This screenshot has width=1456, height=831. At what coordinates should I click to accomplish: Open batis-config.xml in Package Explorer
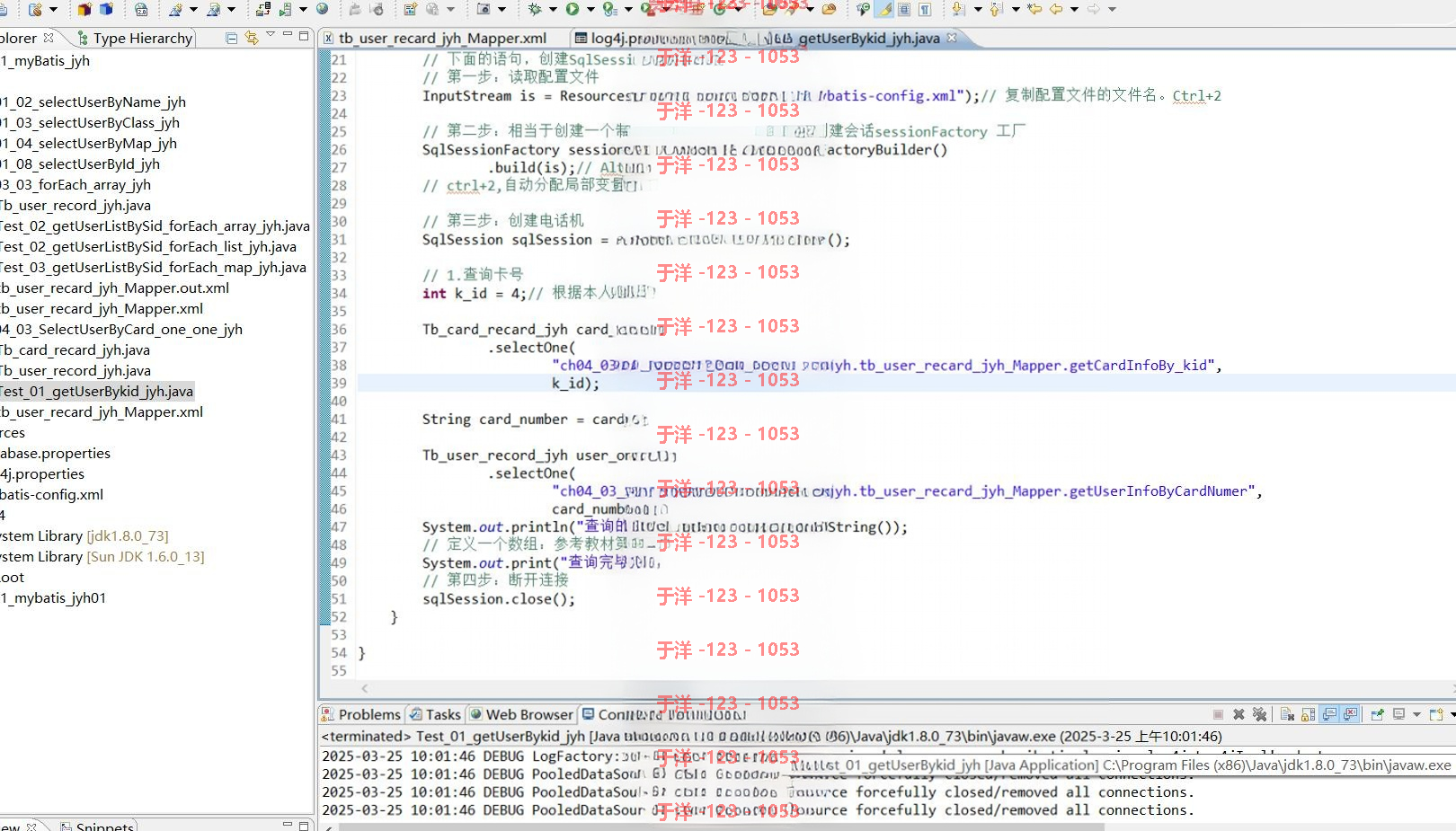coord(51,494)
